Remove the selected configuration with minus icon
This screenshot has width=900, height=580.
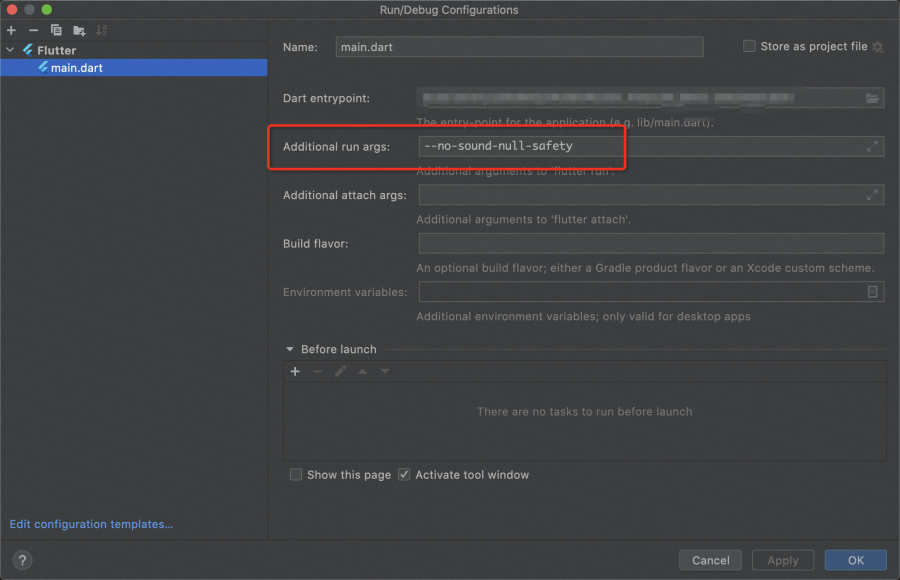(x=33, y=30)
